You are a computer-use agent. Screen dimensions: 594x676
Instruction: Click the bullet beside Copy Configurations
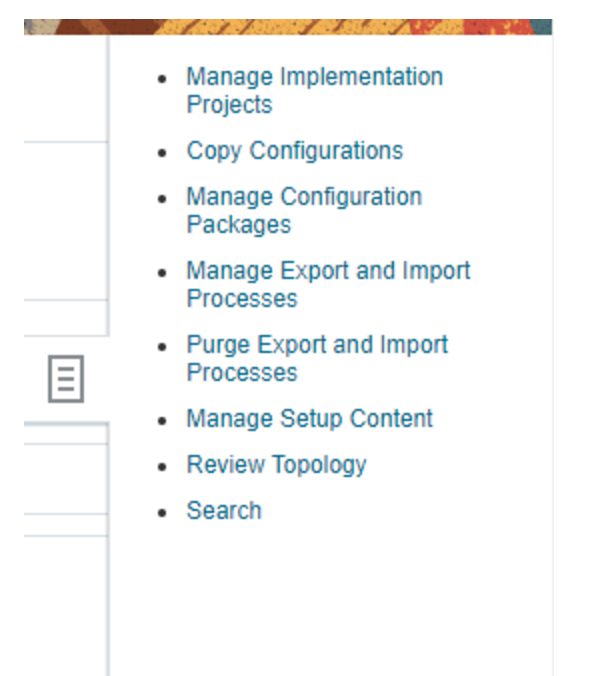click(x=162, y=153)
